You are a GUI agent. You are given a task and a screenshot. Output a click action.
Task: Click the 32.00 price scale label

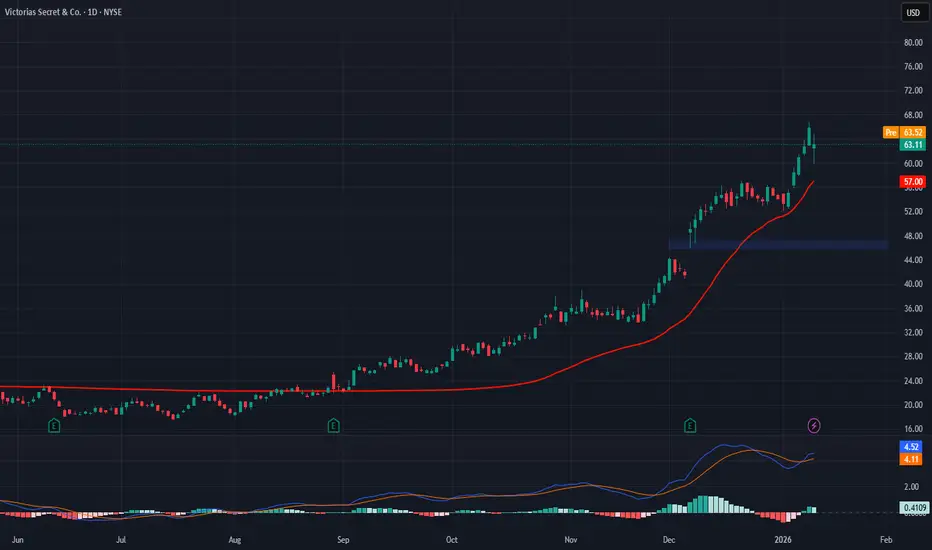click(913, 332)
